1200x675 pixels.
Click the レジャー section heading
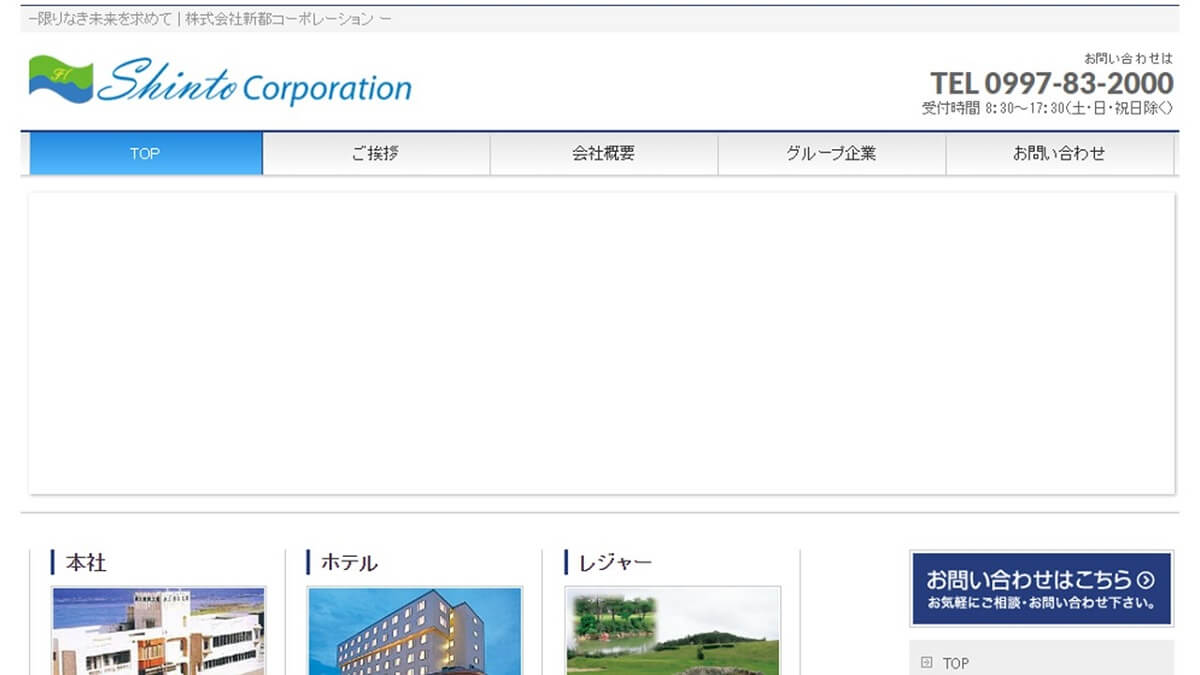coord(615,563)
